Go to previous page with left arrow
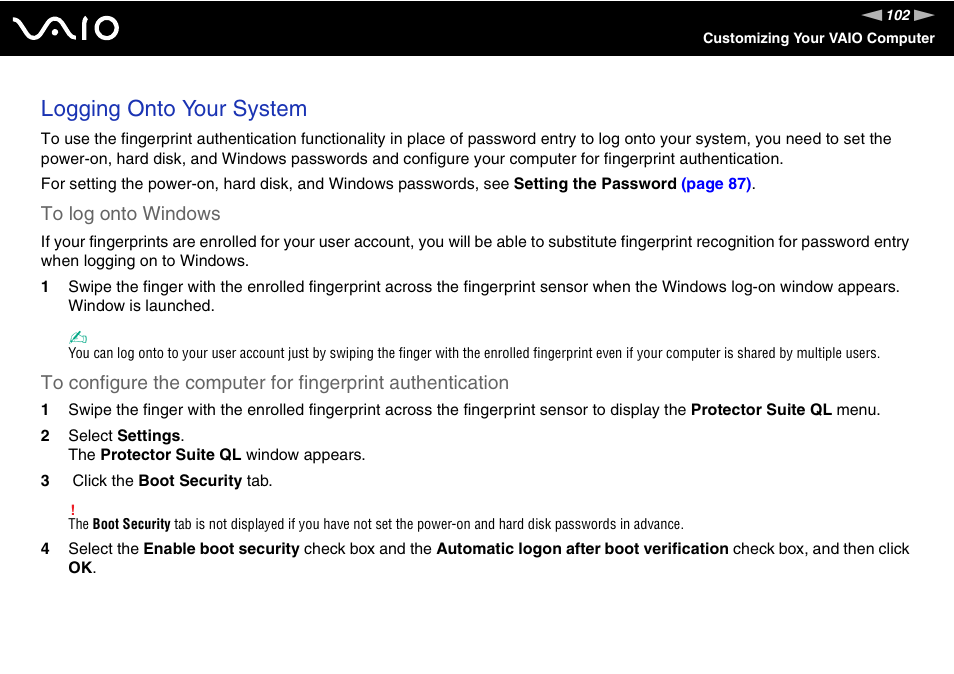954x674 pixels. pyautogui.click(x=872, y=15)
